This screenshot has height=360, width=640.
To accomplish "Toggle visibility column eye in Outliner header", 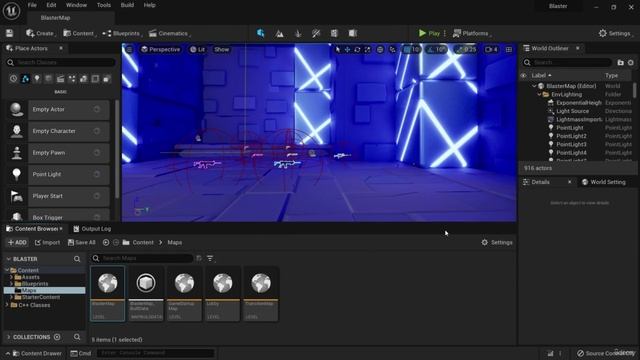I will [523, 76].
